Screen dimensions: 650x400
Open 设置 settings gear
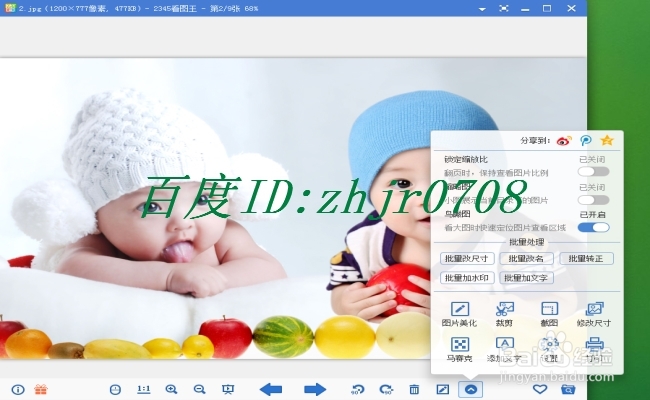pyautogui.click(x=550, y=350)
